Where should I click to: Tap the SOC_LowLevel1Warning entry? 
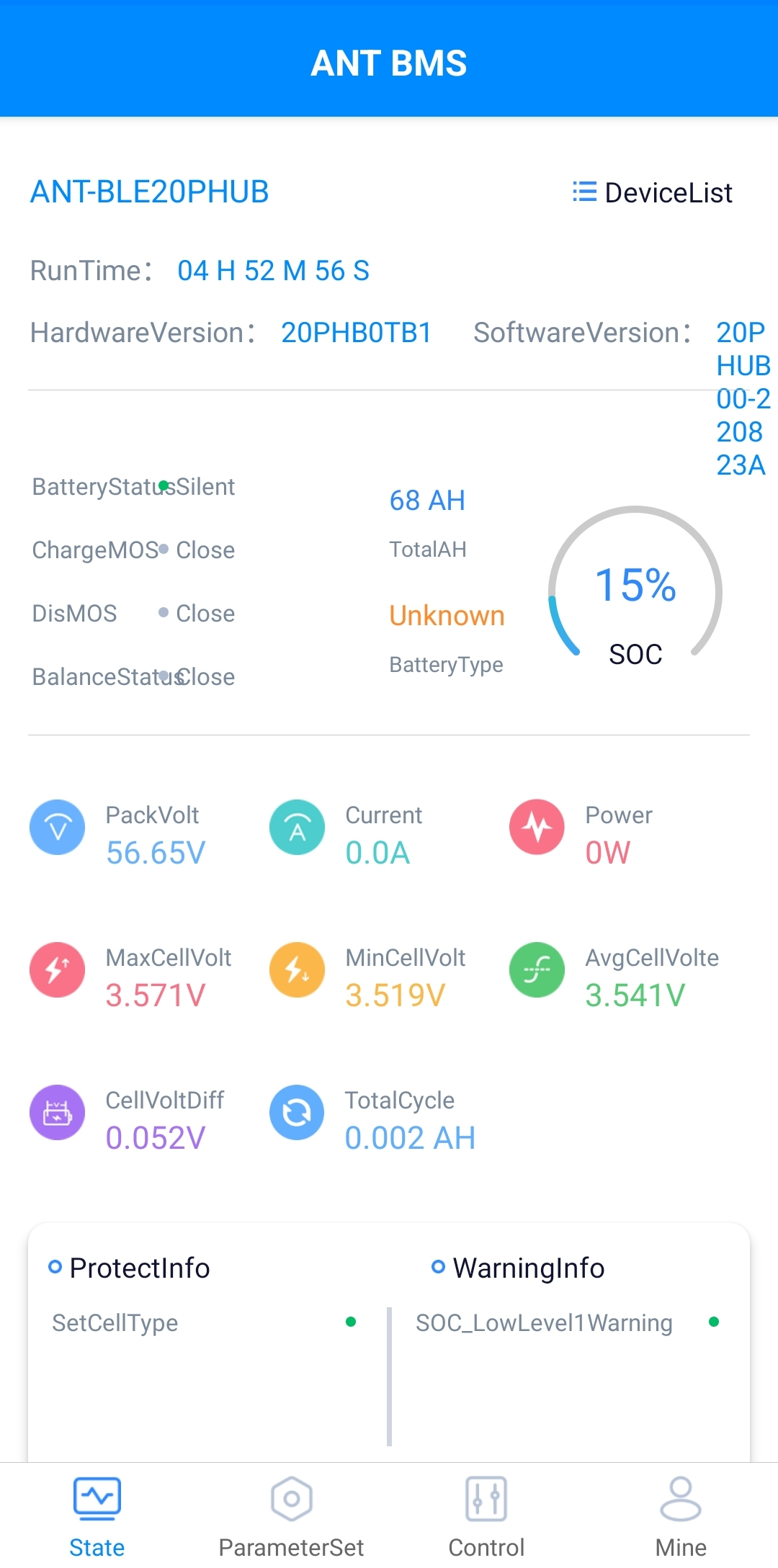(x=544, y=1323)
